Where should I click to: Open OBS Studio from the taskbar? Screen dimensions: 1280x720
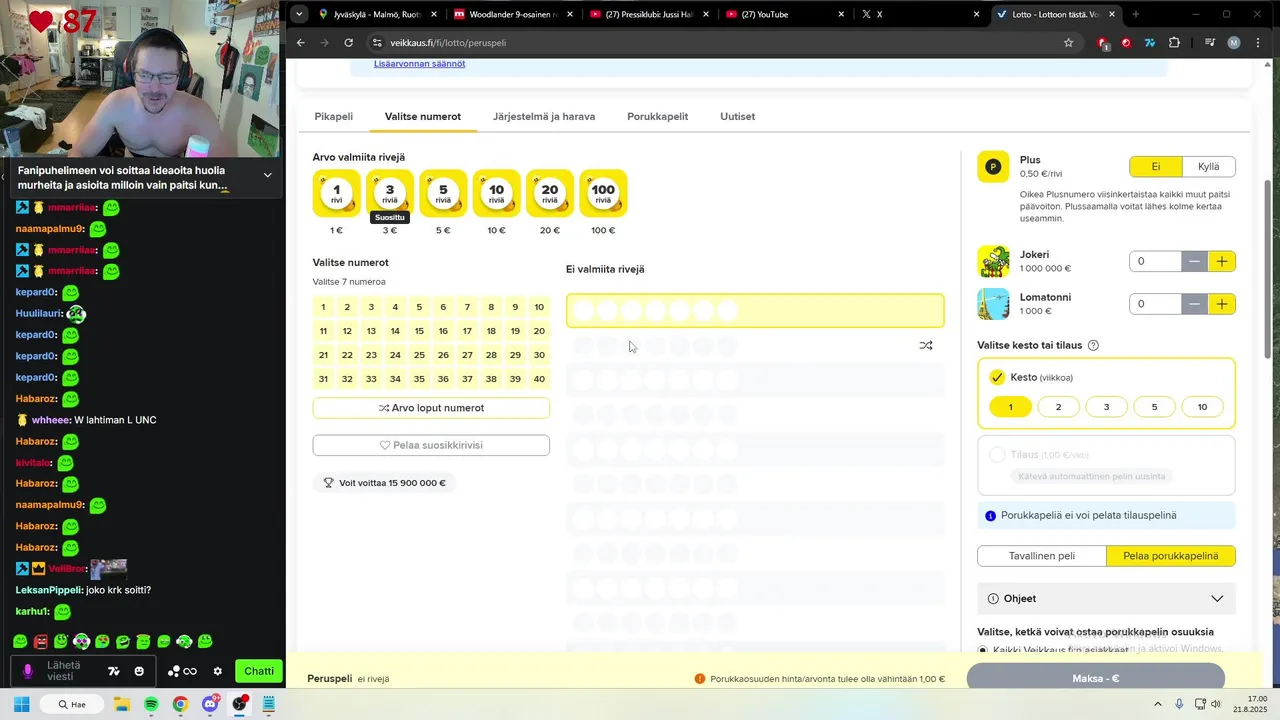[x=239, y=704]
